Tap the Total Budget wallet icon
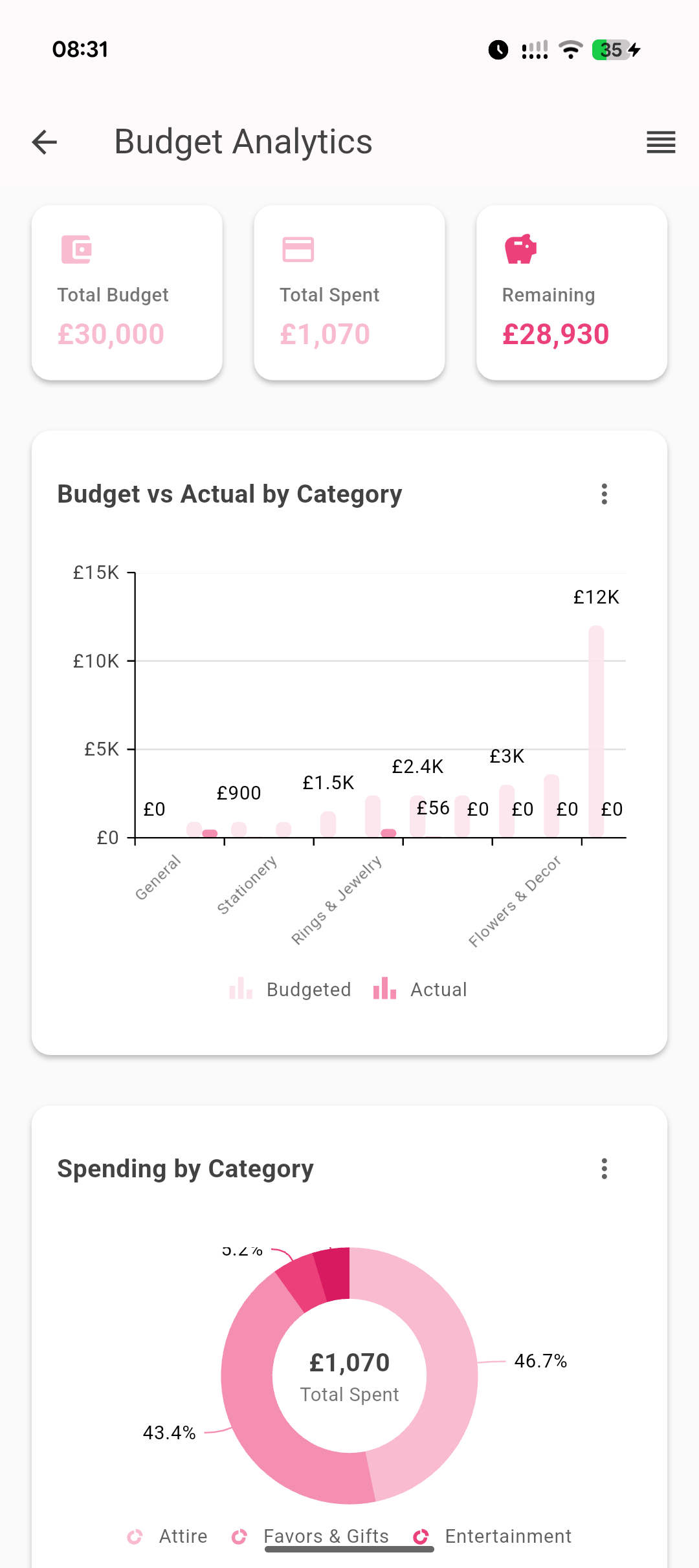 click(x=76, y=250)
